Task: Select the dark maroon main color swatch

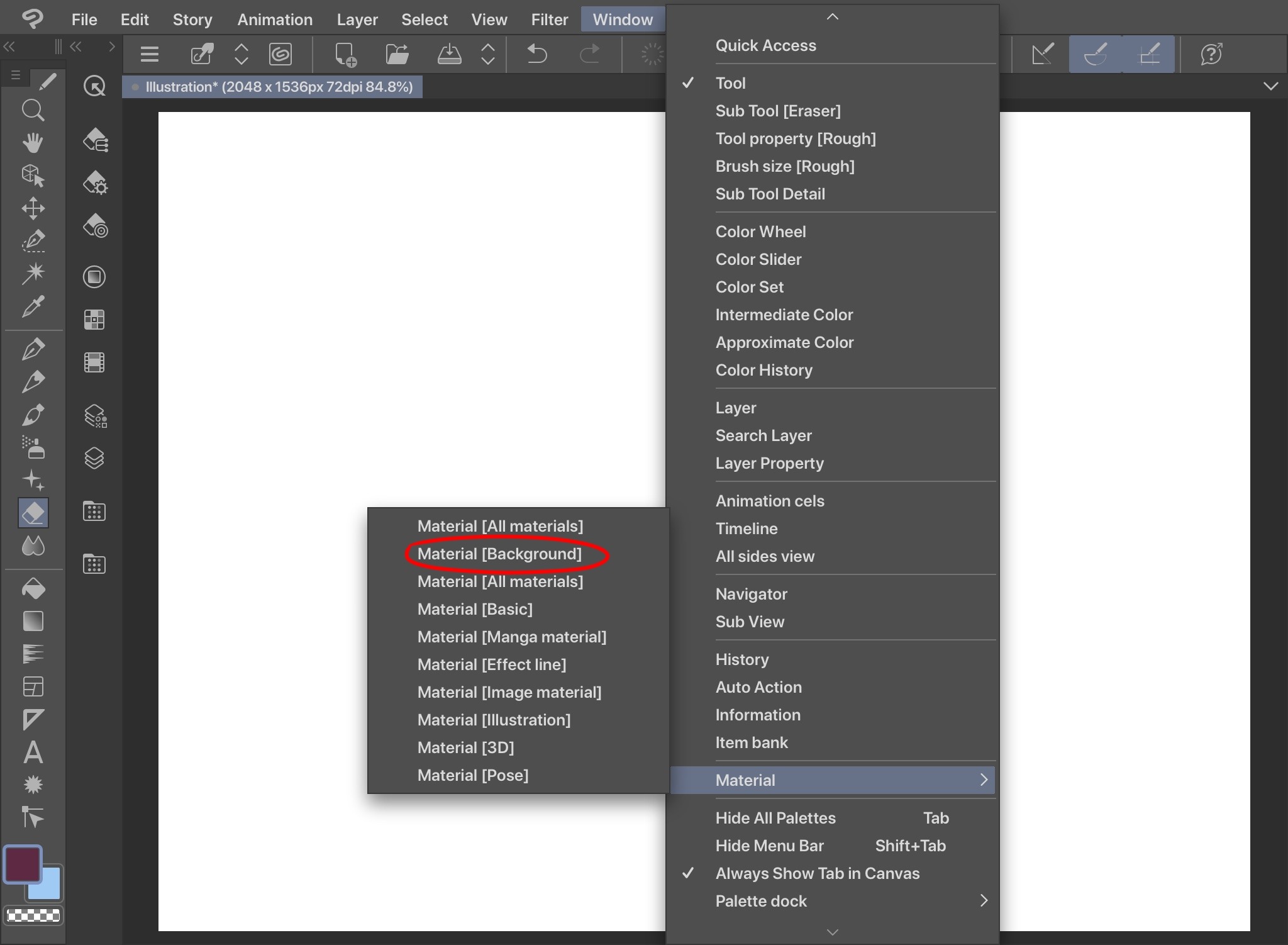Action: pos(23,864)
